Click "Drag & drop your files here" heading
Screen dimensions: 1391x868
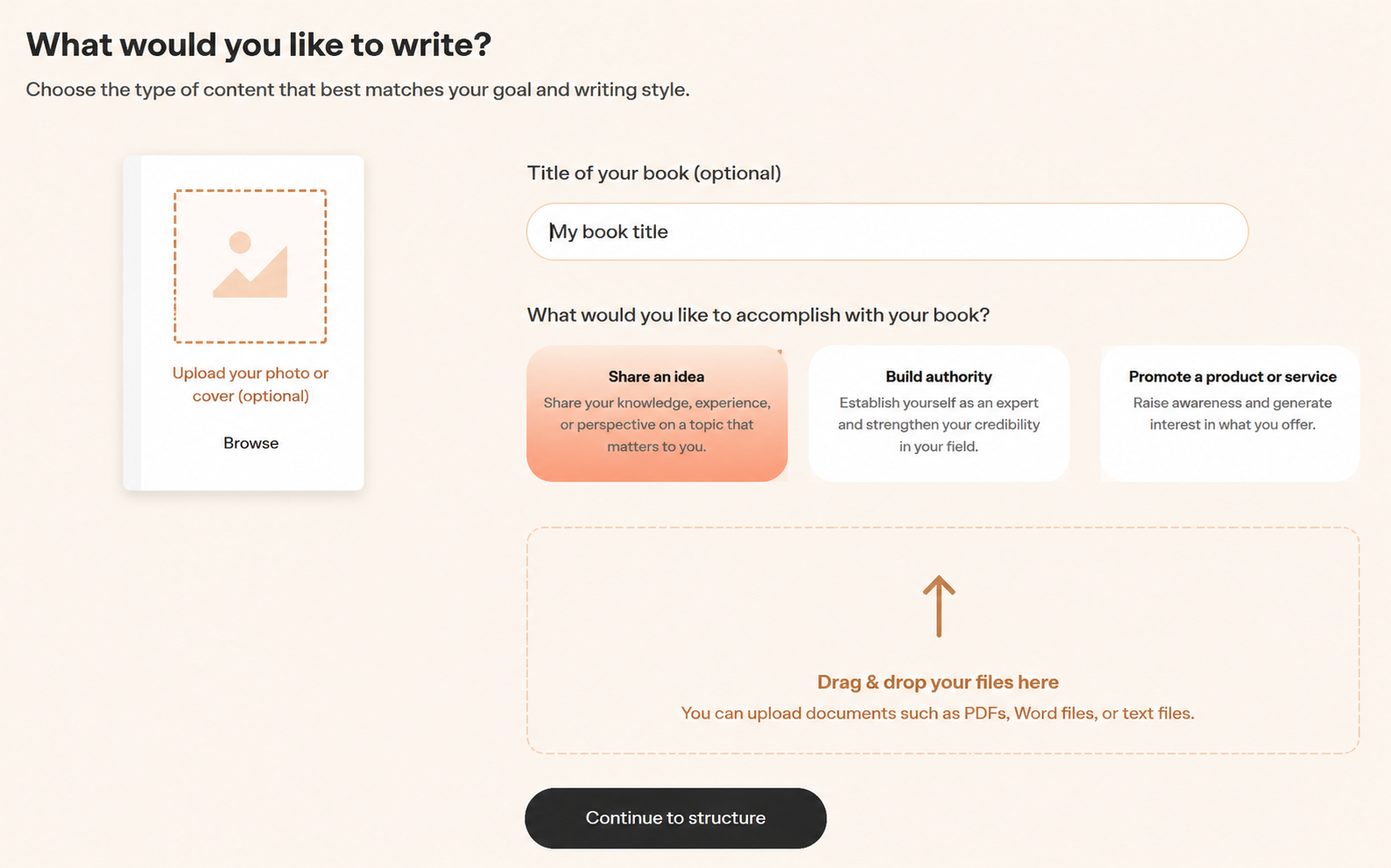(x=938, y=682)
